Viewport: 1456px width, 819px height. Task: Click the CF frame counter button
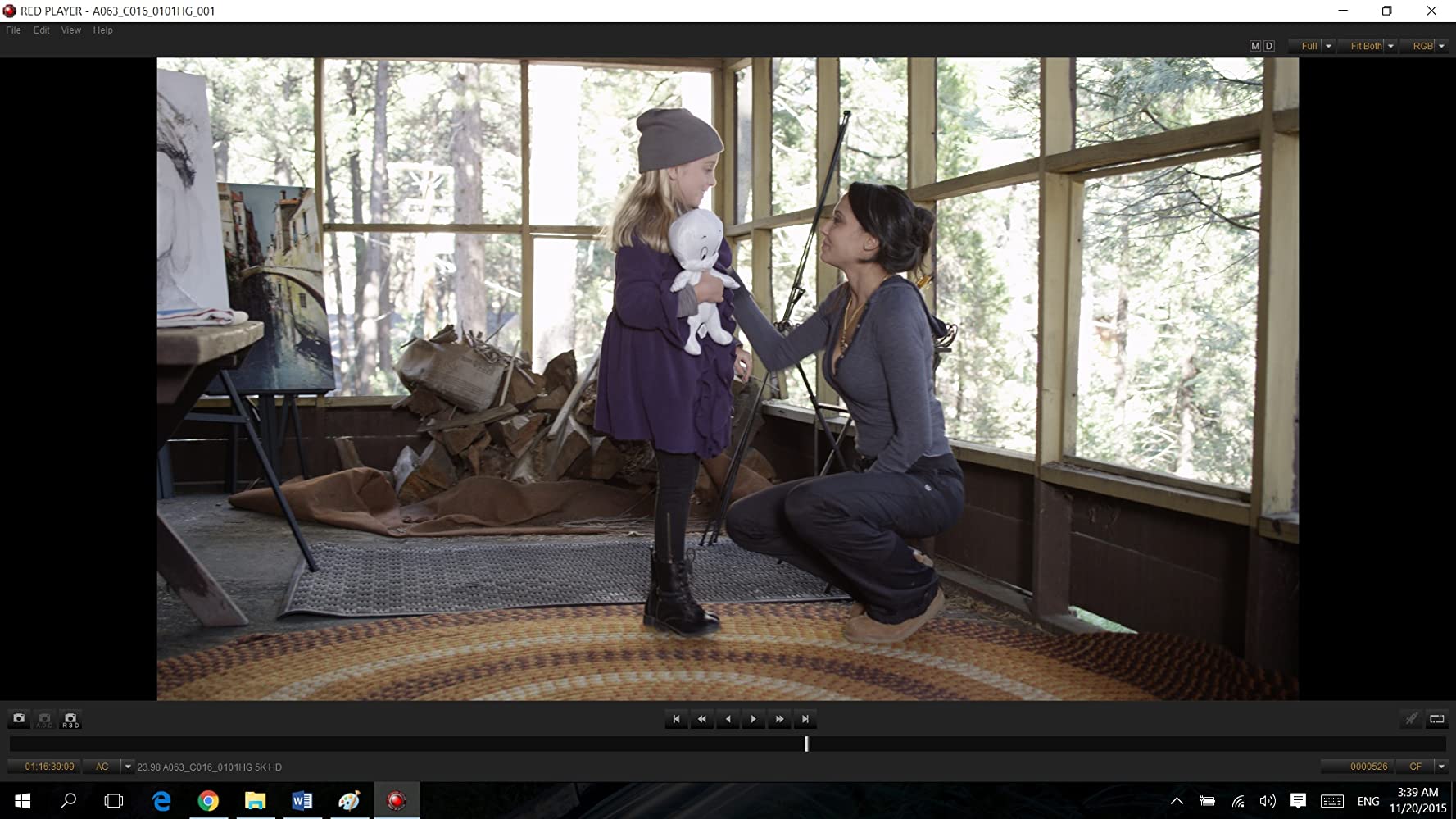pyautogui.click(x=1415, y=767)
